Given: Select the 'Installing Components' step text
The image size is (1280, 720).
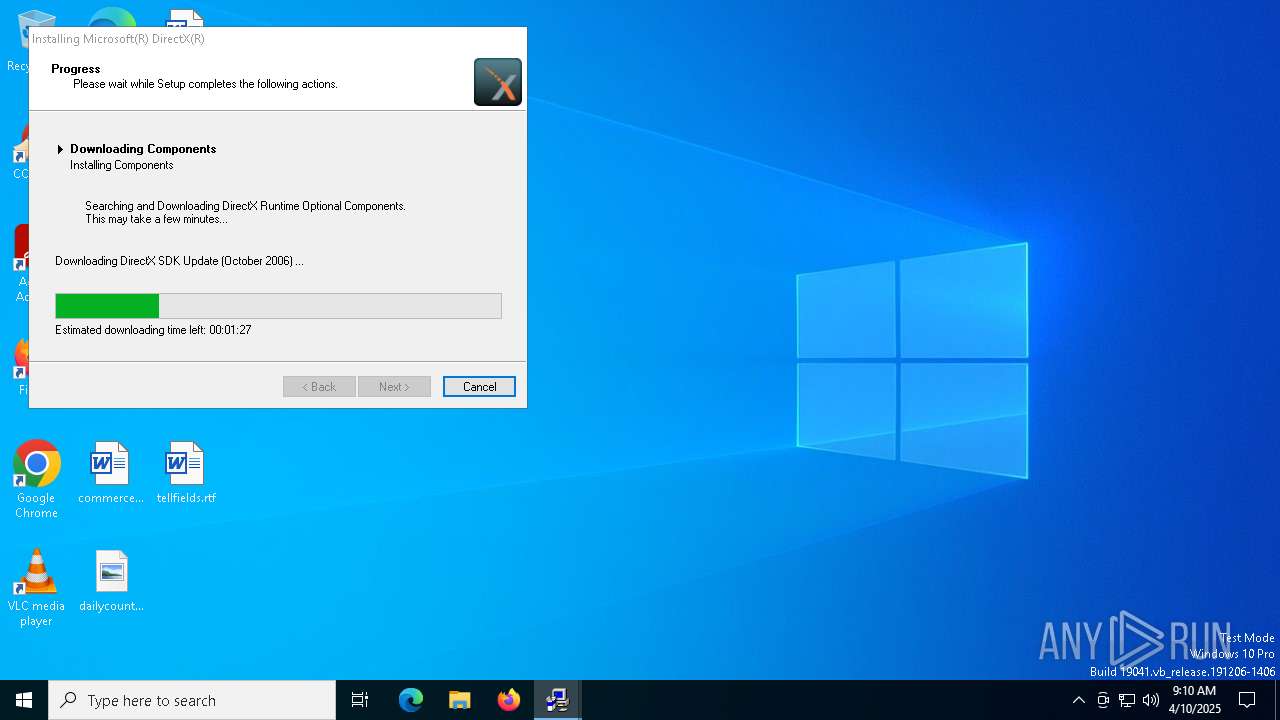Looking at the screenshot, I should click(122, 165).
